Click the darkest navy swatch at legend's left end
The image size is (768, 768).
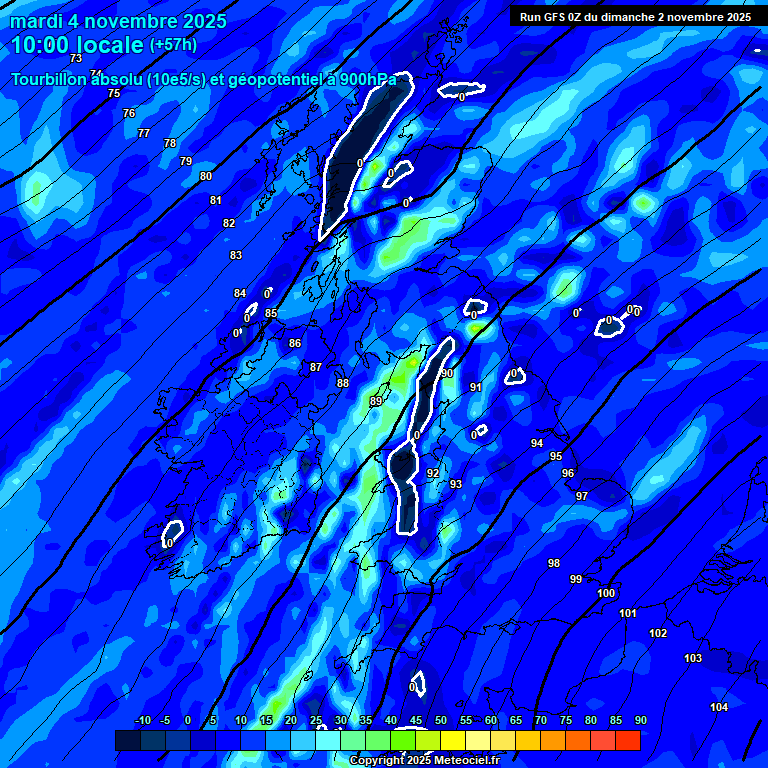coord(127,740)
